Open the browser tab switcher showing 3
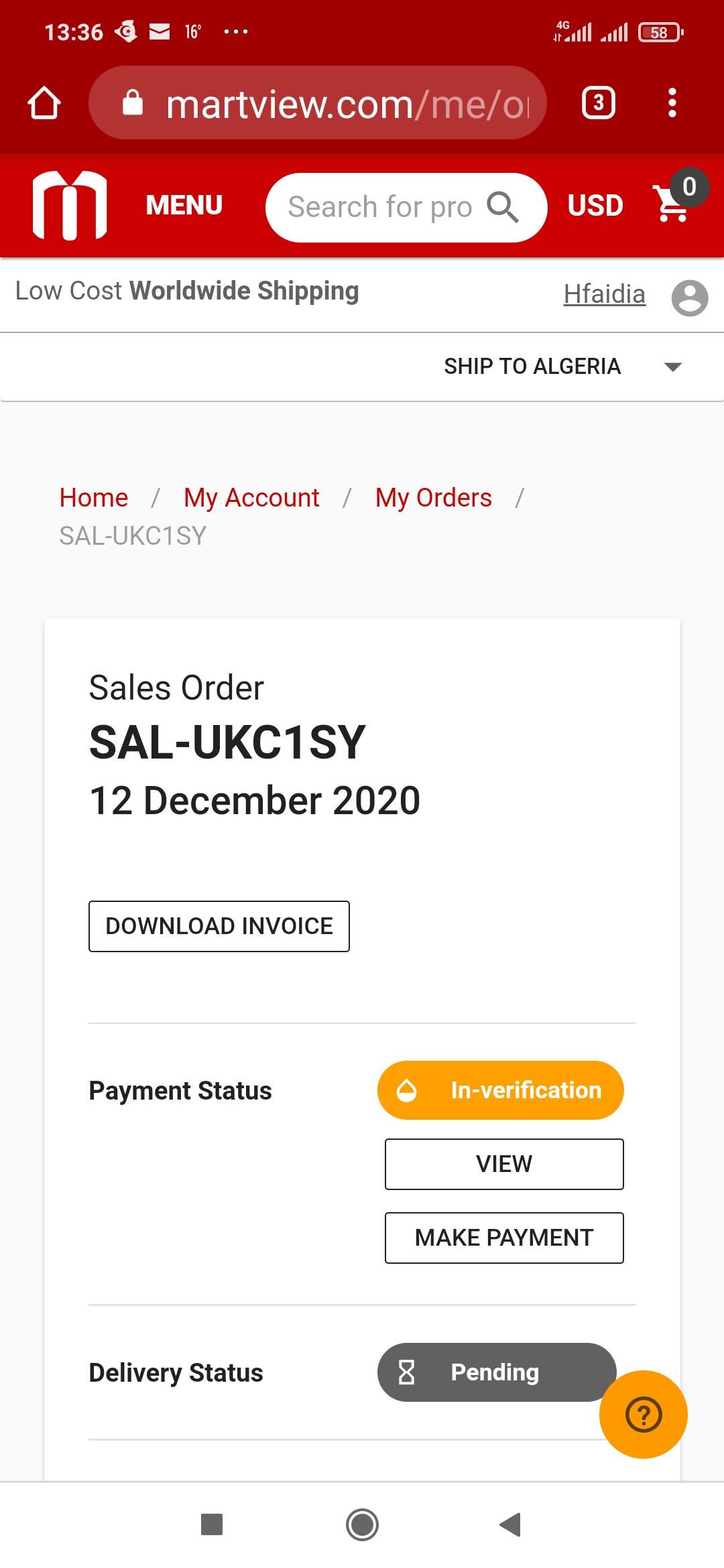 coord(599,103)
